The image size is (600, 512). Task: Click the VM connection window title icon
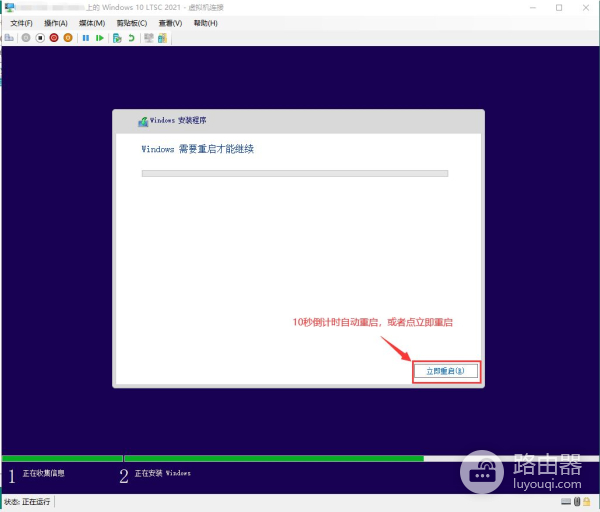(x=10, y=7)
